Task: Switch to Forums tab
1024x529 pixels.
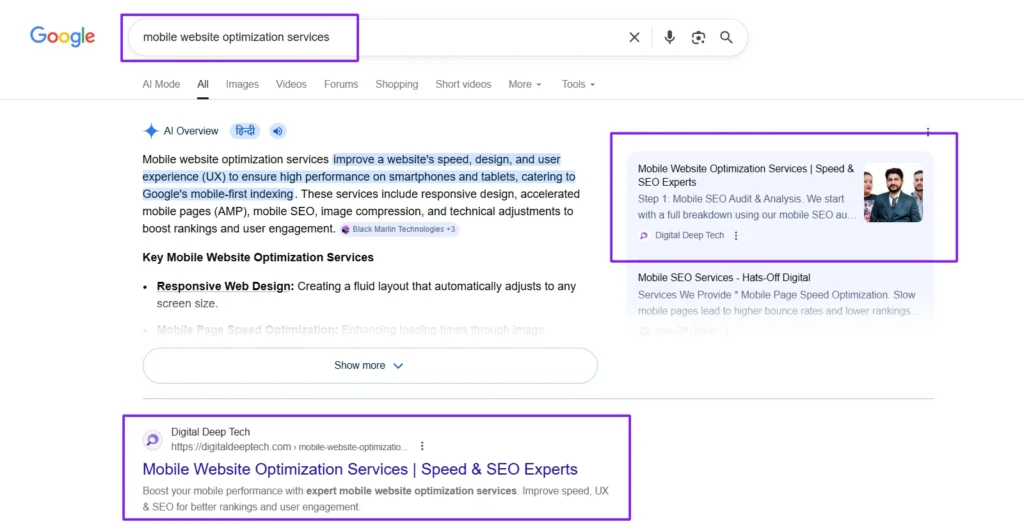Action: point(341,84)
